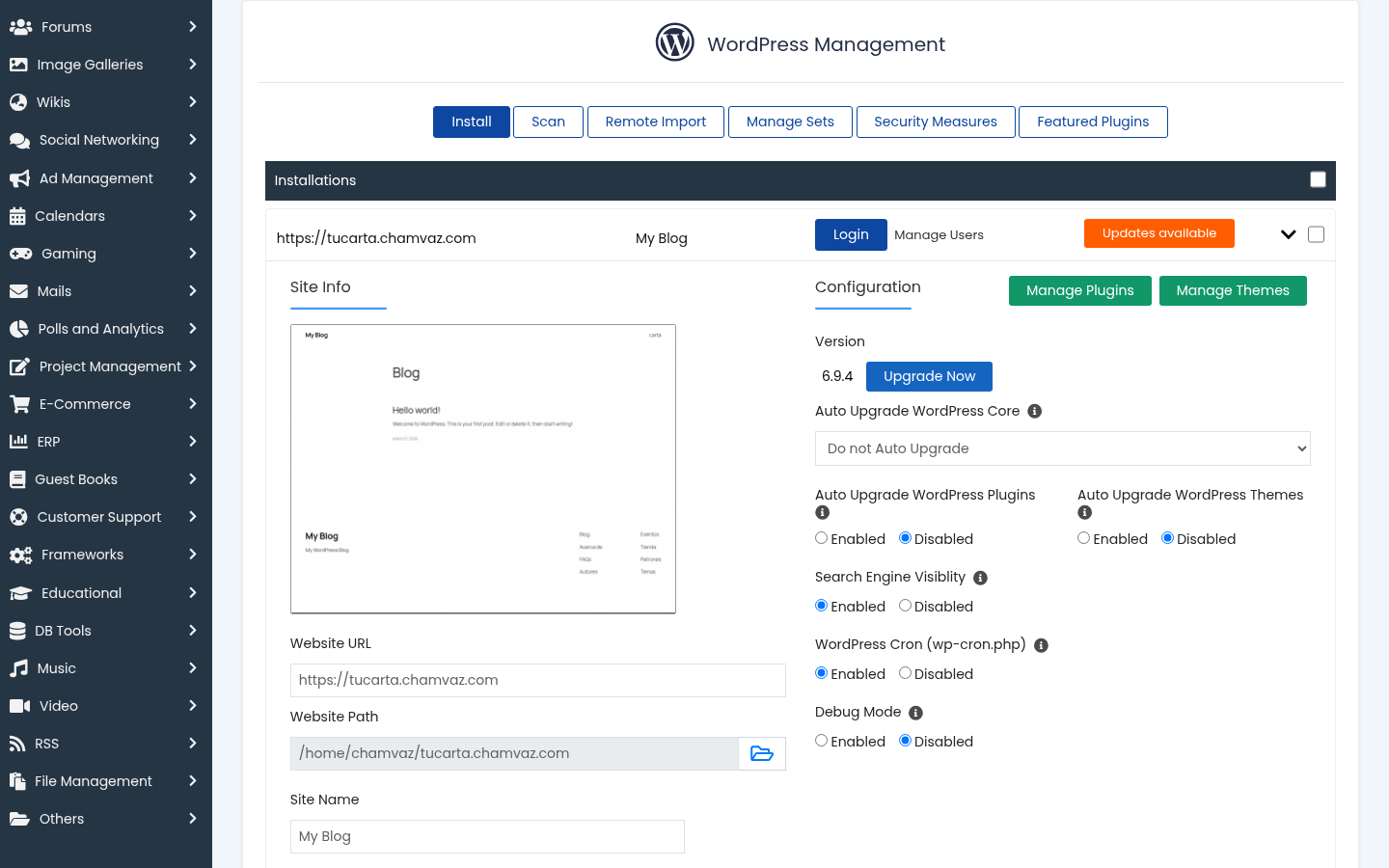Open the Featured Plugins tab
Viewport: 1389px width, 868px height.
point(1093,122)
